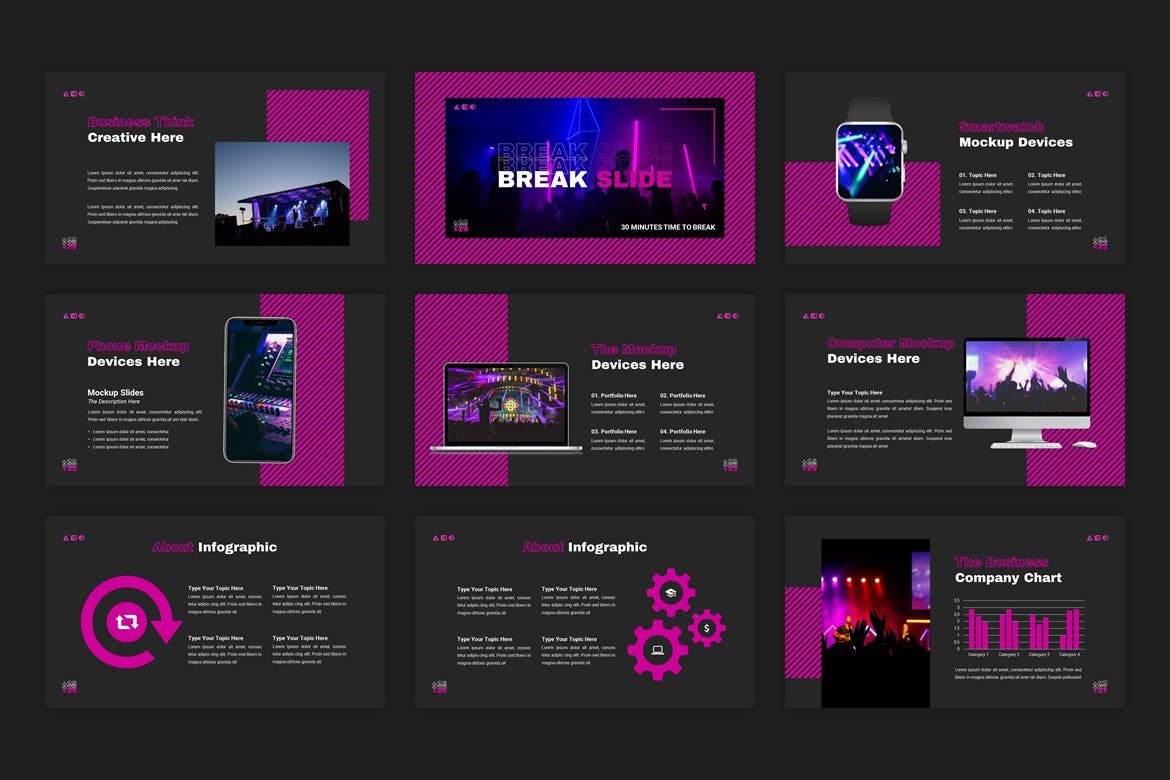The width and height of the screenshot is (1170, 780).
Task: Select the circle icon on the Computer Mockup slide
Action: (822, 316)
